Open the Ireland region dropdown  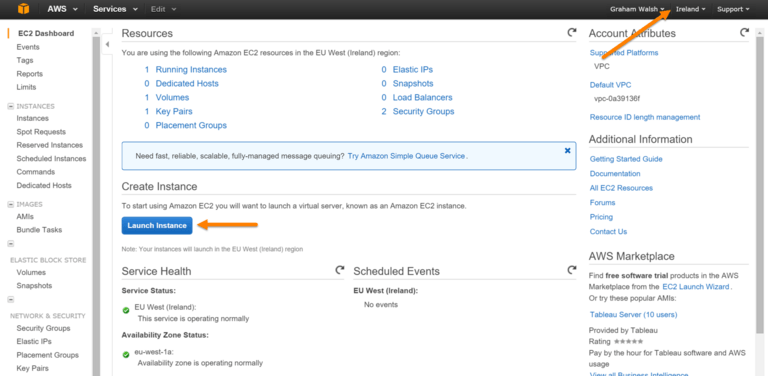click(x=690, y=9)
